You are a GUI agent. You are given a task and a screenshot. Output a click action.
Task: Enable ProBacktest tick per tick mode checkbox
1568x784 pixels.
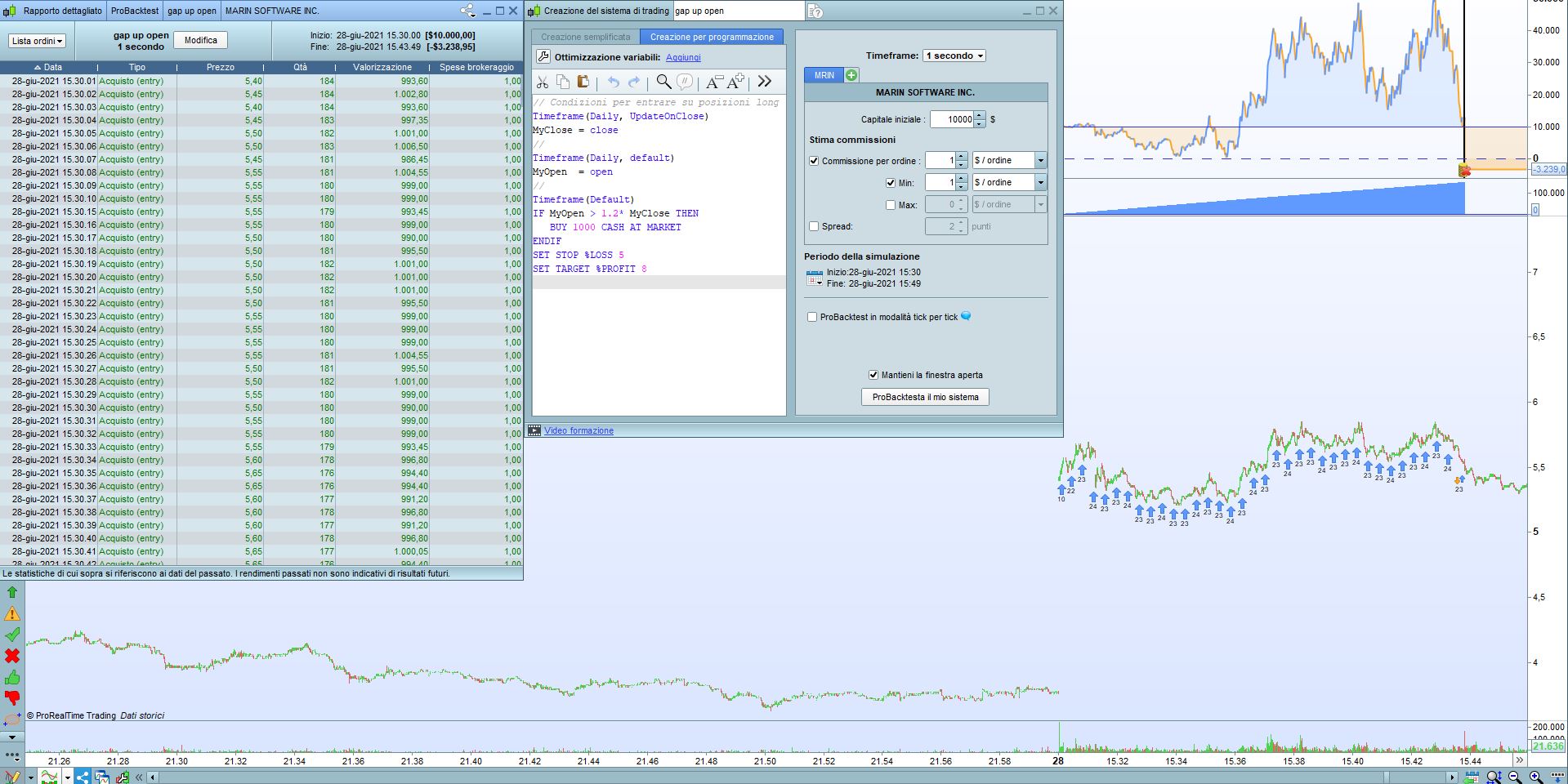pyautogui.click(x=812, y=317)
